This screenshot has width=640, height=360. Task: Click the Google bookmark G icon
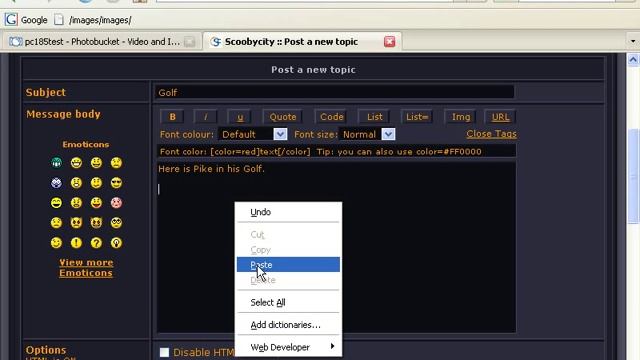click(x=11, y=19)
